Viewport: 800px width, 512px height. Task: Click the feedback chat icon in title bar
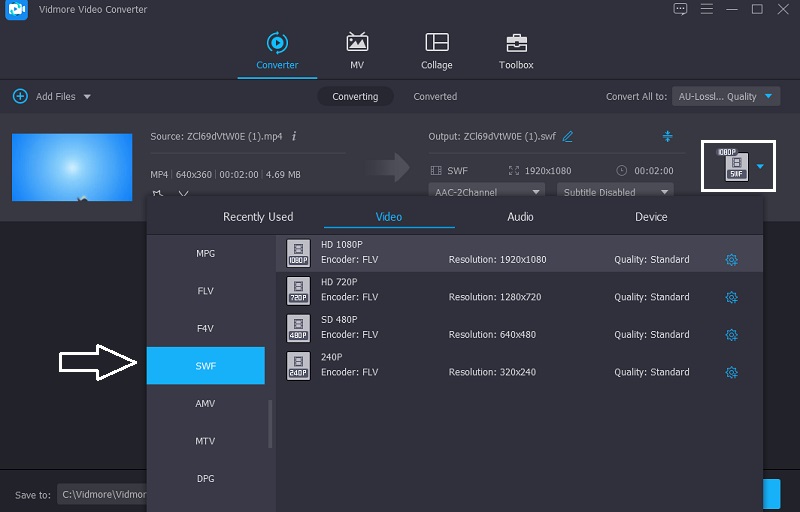click(681, 9)
